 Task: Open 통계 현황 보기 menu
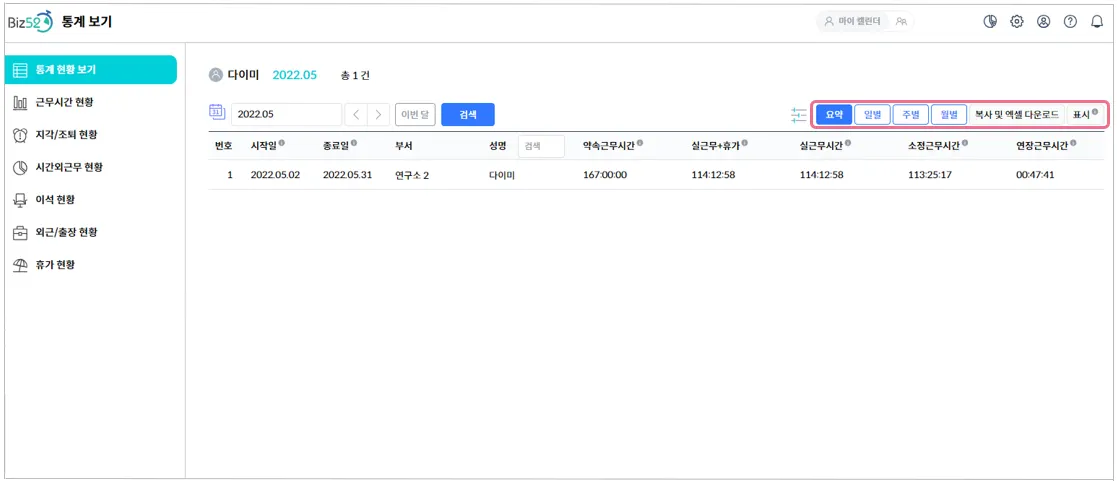point(90,70)
